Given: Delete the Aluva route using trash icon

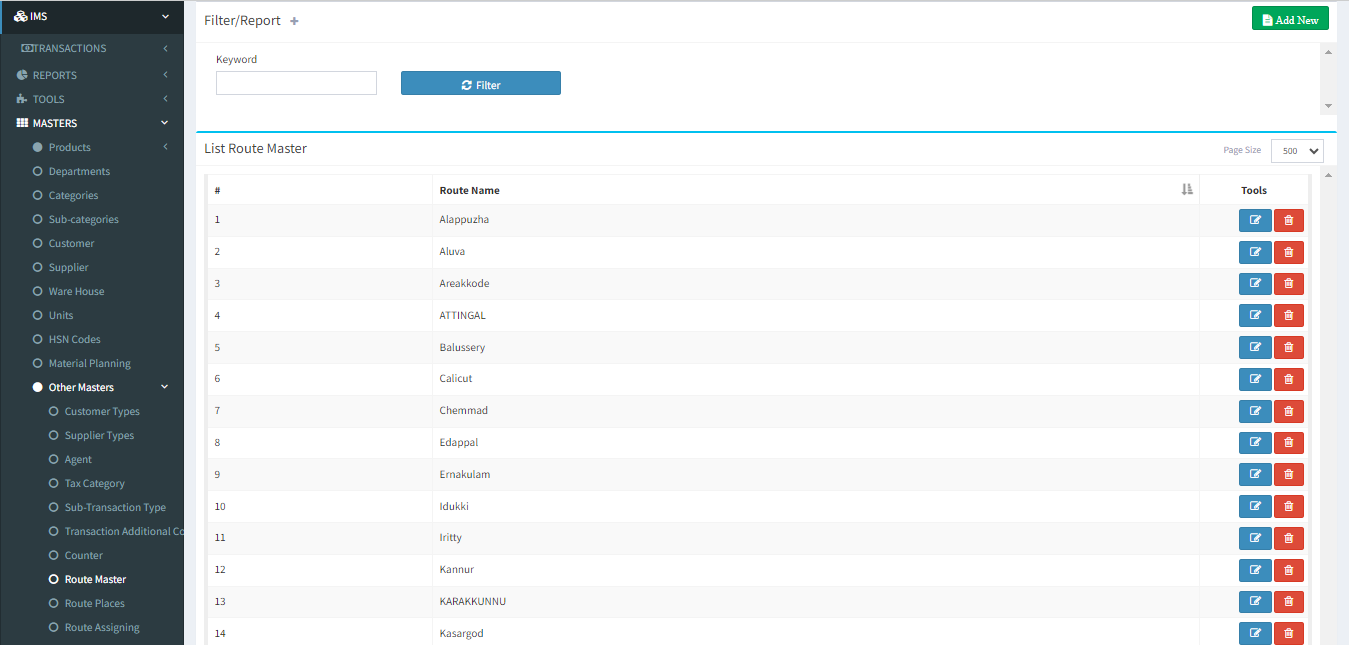Looking at the screenshot, I should (1288, 252).
